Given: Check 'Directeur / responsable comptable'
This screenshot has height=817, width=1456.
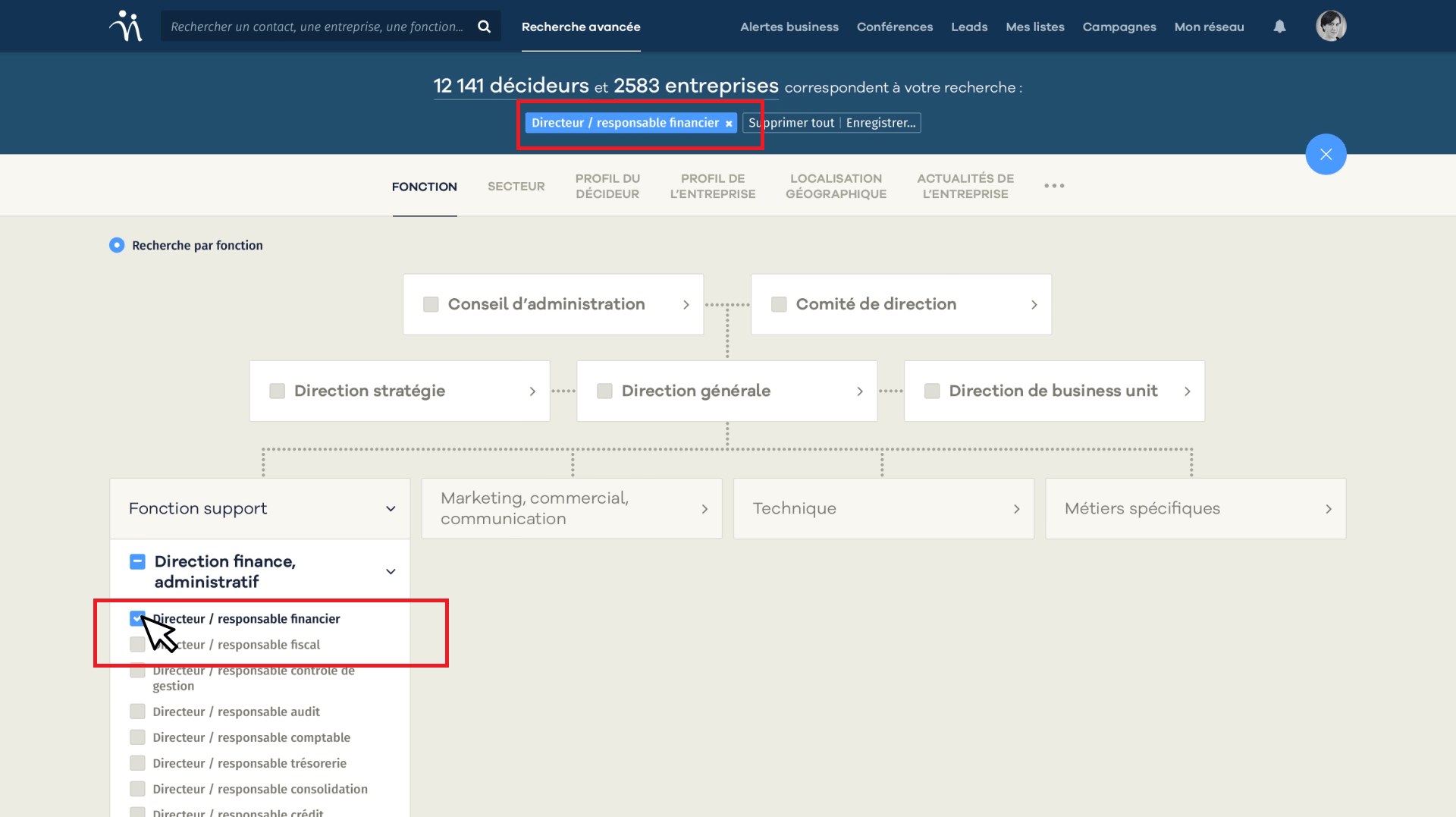Looking at the screenshot, I should 137,737.
